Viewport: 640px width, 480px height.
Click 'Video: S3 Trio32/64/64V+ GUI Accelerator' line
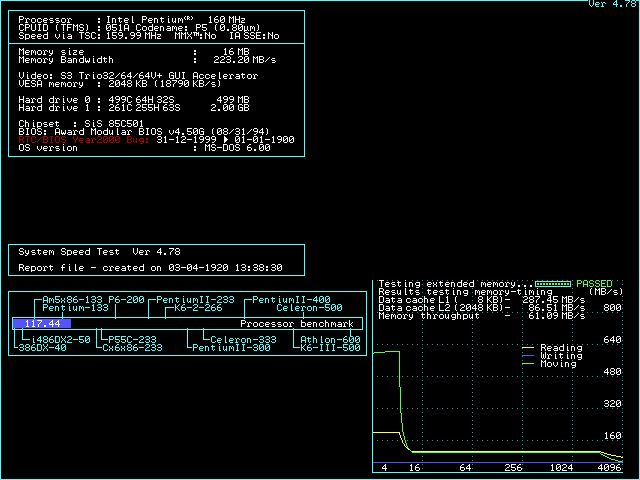click(138, 76)
